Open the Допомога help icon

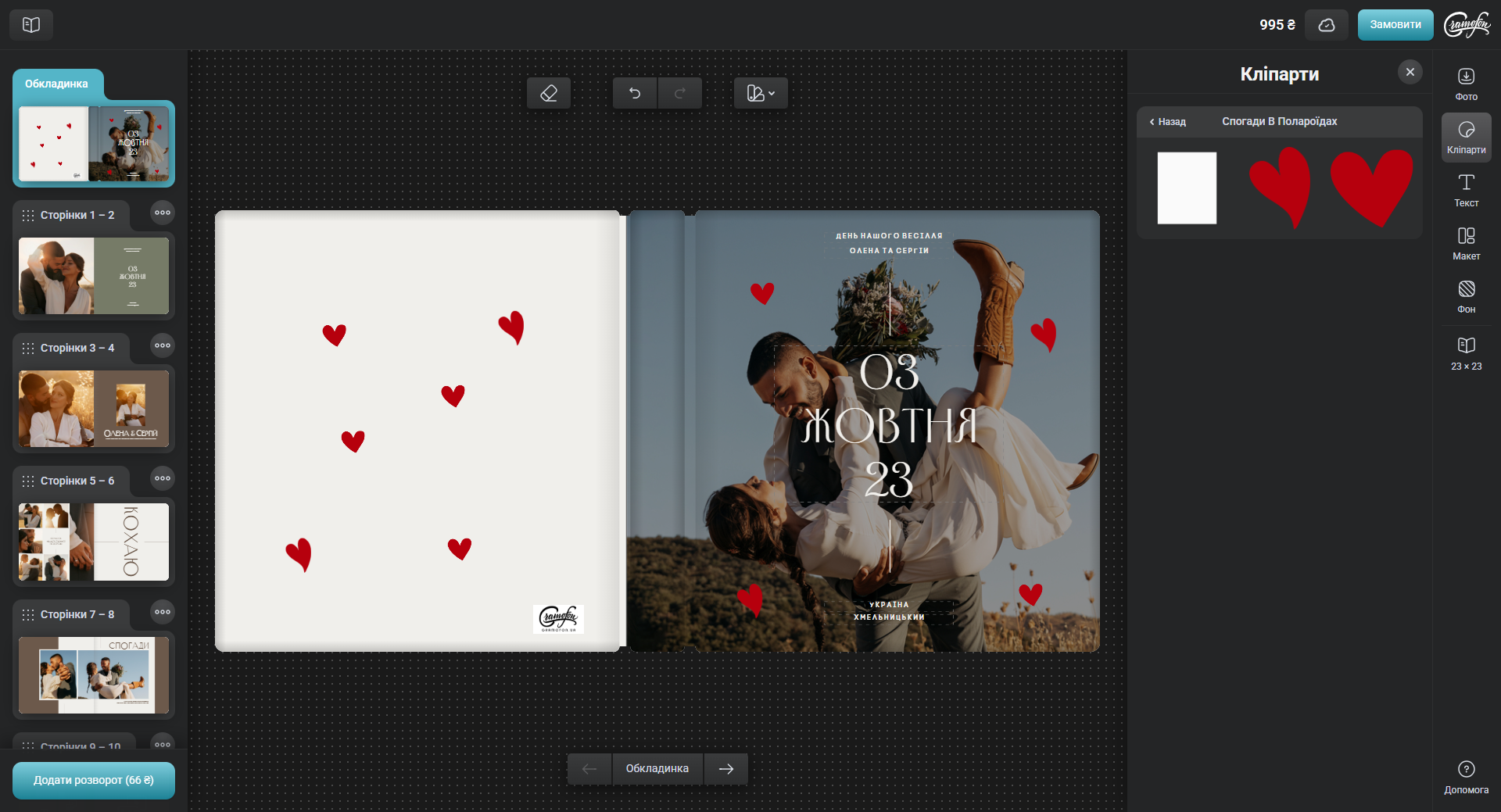[1466, 777]
